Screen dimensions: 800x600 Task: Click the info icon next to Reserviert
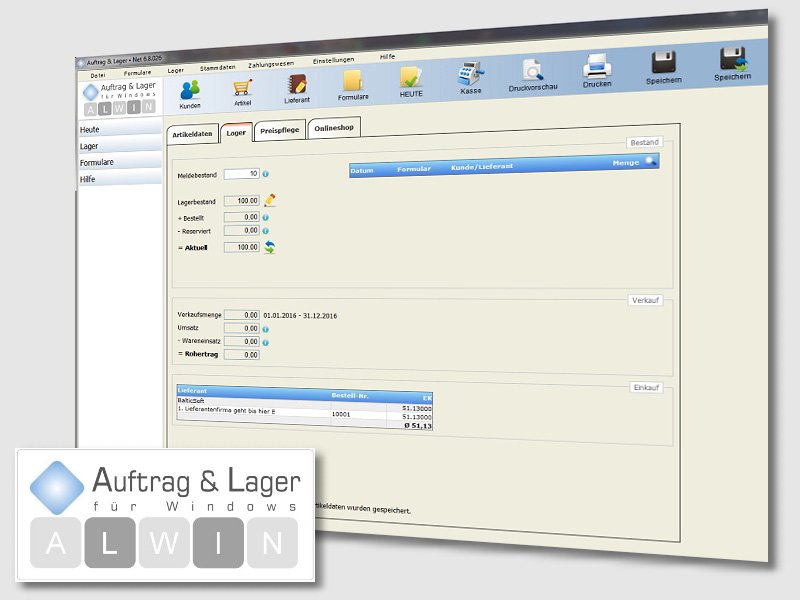click(265, 231)
